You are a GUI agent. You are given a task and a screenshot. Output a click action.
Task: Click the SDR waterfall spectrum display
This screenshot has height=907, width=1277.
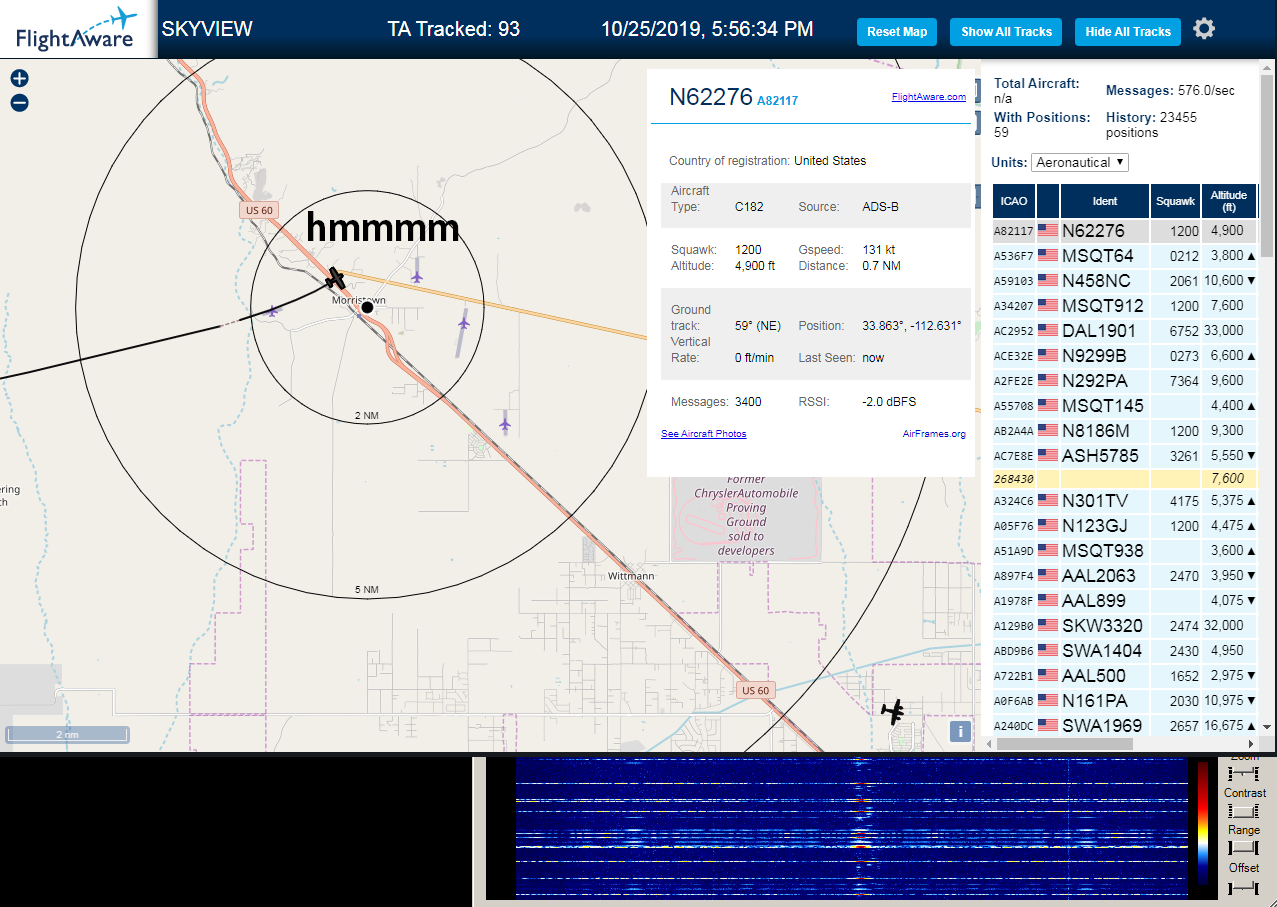(x=852, y=828)
